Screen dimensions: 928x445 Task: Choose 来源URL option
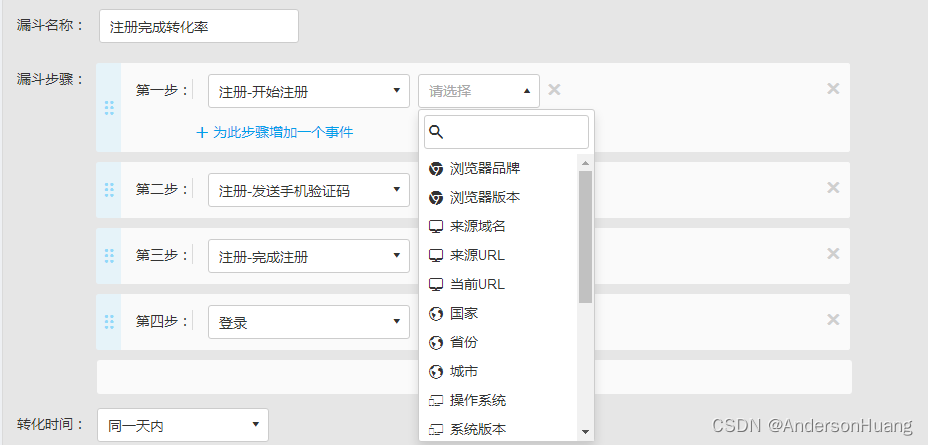498,256
